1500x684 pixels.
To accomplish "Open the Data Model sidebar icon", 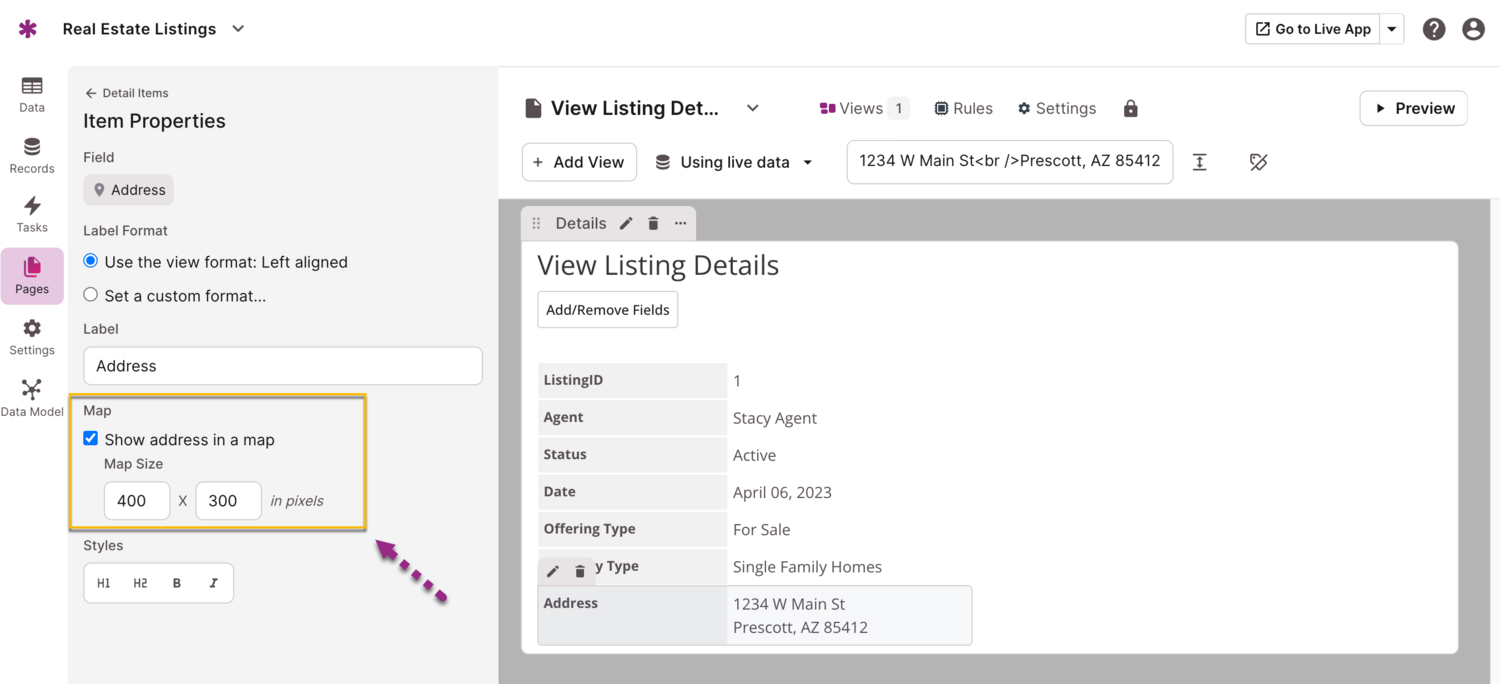I will (x=32, y=397).
